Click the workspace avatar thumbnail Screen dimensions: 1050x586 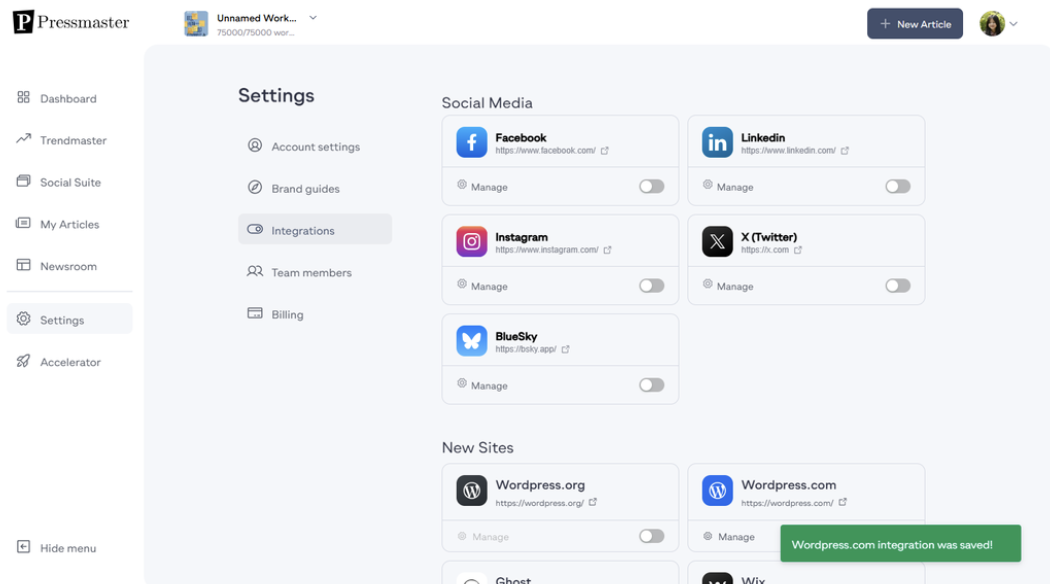click(196, 24)
